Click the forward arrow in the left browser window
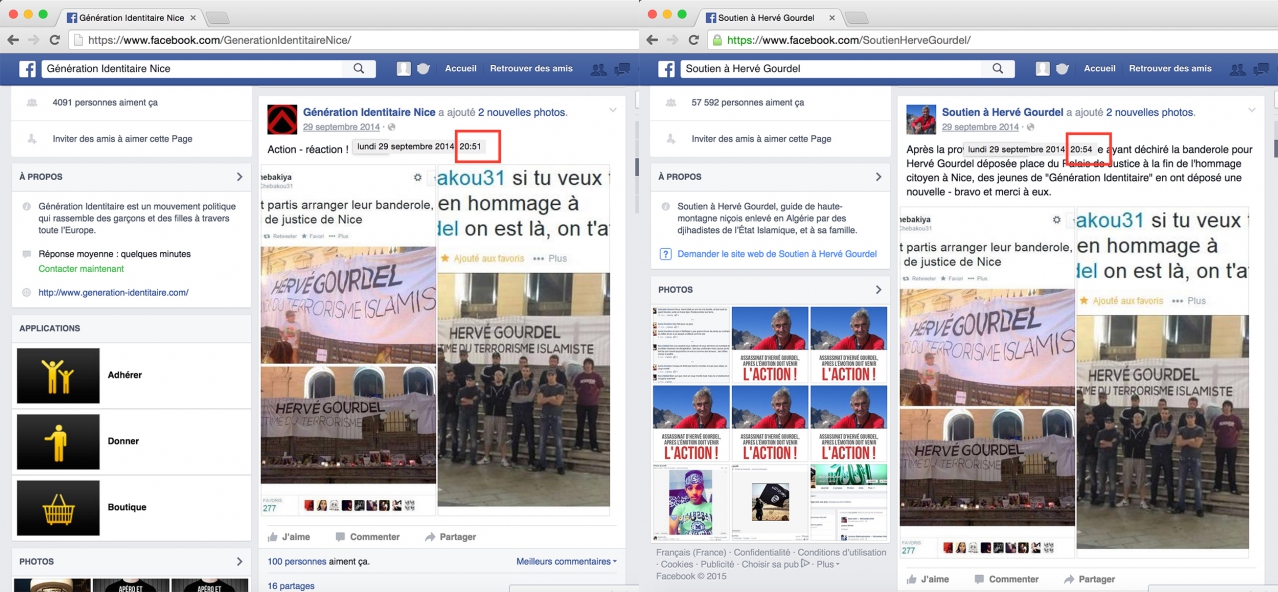Screen dimensions: 1278x592 point(34,40)
